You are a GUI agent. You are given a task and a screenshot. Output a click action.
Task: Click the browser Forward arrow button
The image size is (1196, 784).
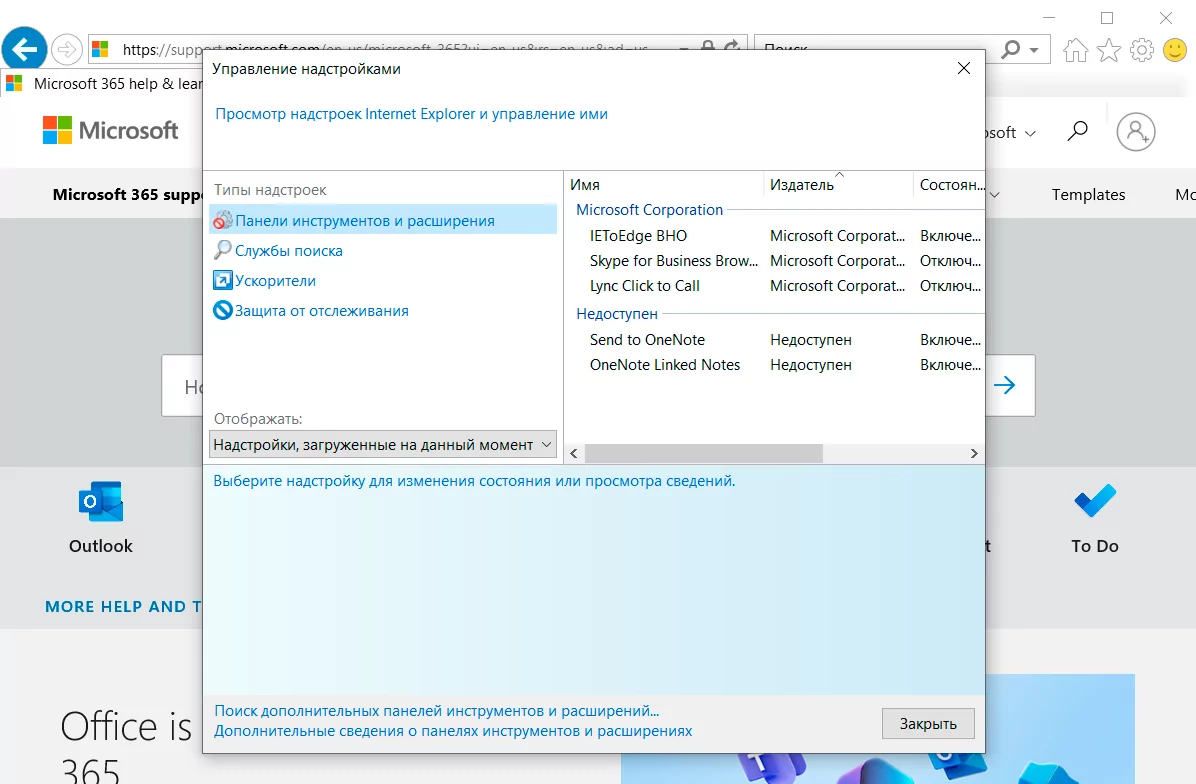67,50
